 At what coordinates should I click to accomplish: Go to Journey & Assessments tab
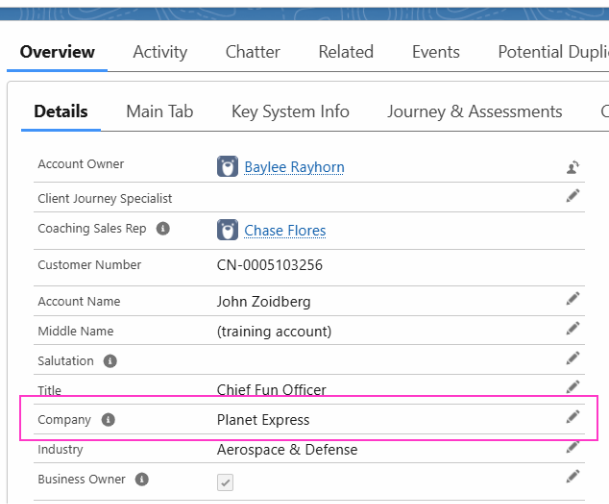pyautogui.click(x=474, y=112)
